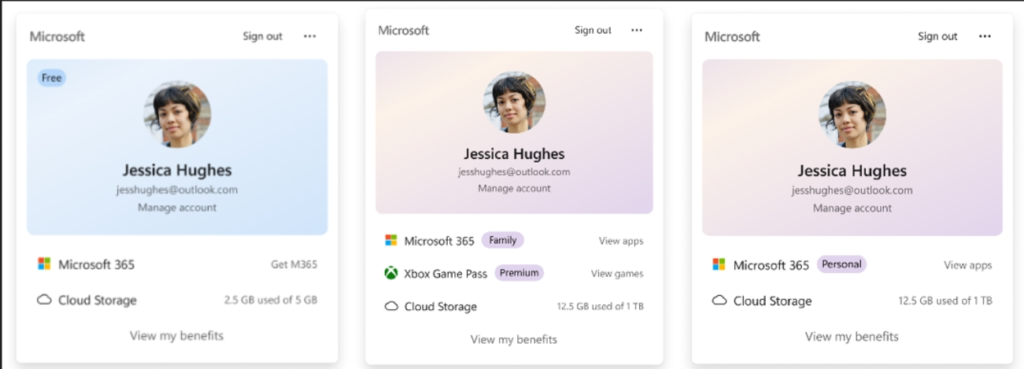The width and height of the screenshot is (1024, 369).
Task: Open View my benefits in the Family card
Action: point(514,340)
